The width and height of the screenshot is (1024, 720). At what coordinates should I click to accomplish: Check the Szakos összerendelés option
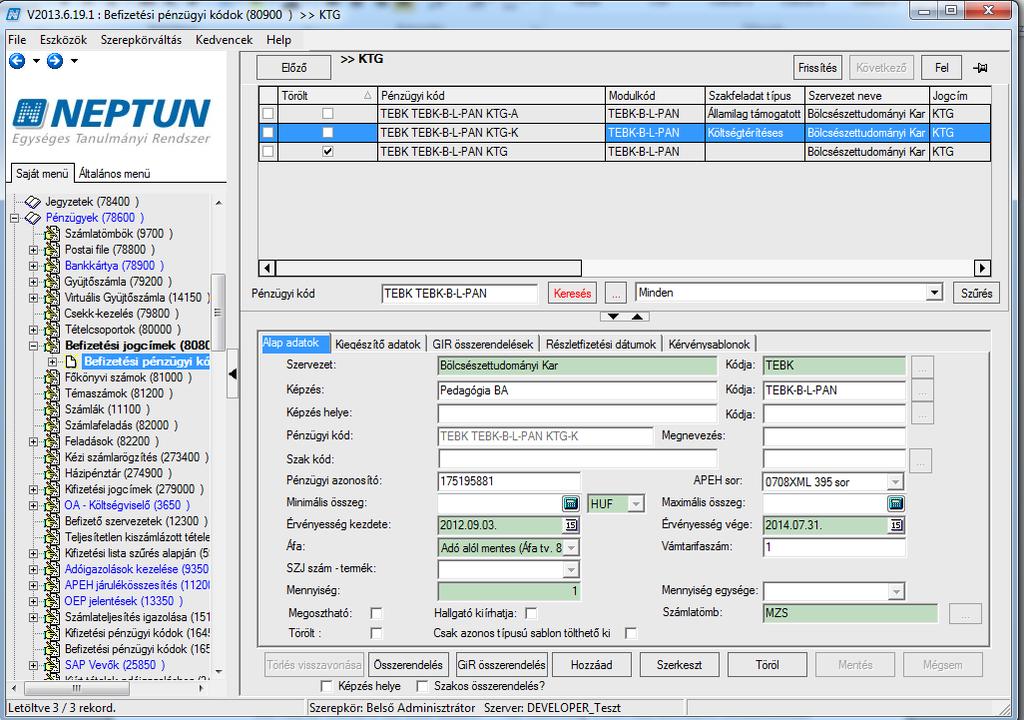(422, 686)
